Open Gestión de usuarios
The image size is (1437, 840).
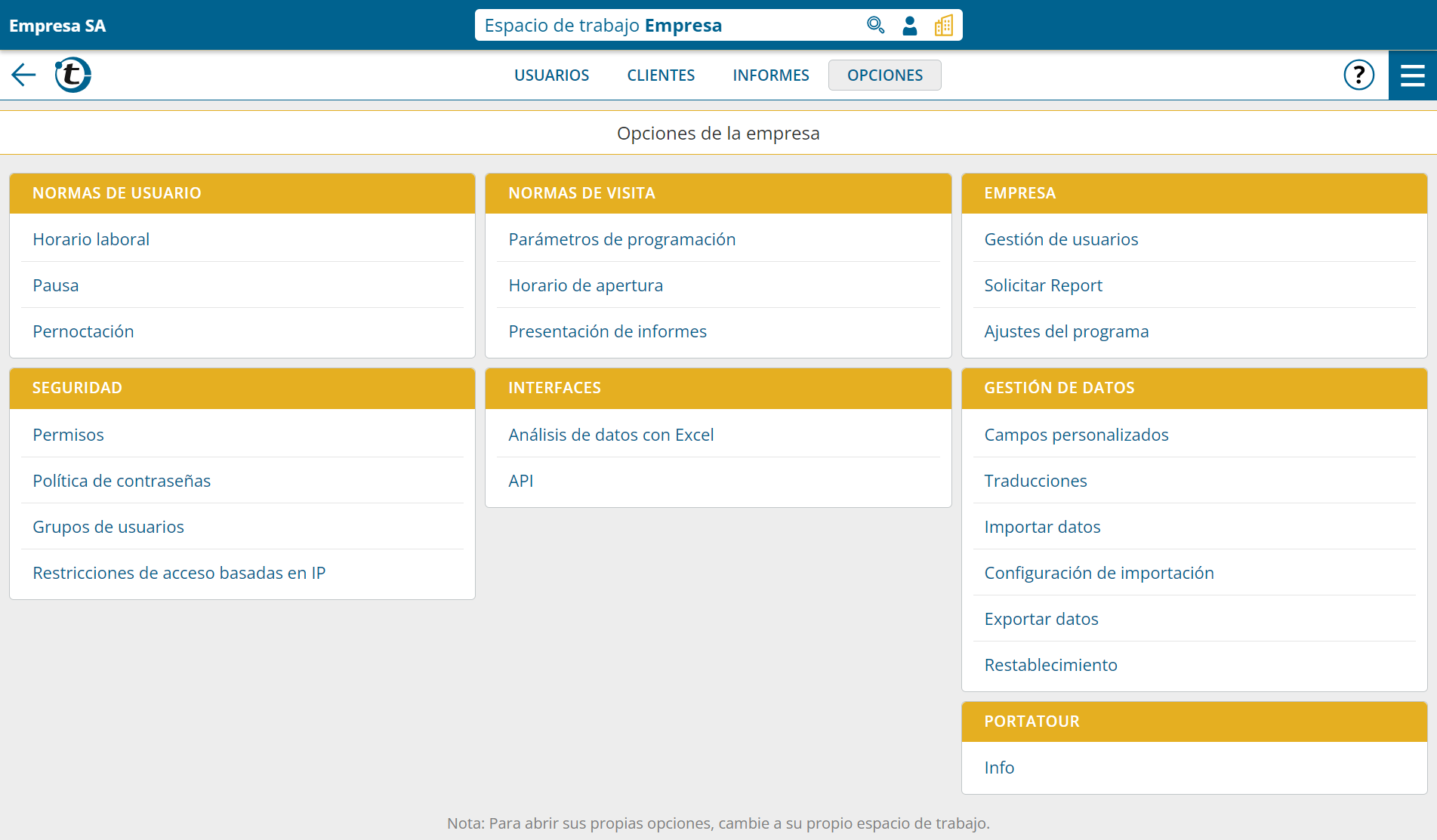1194,239
